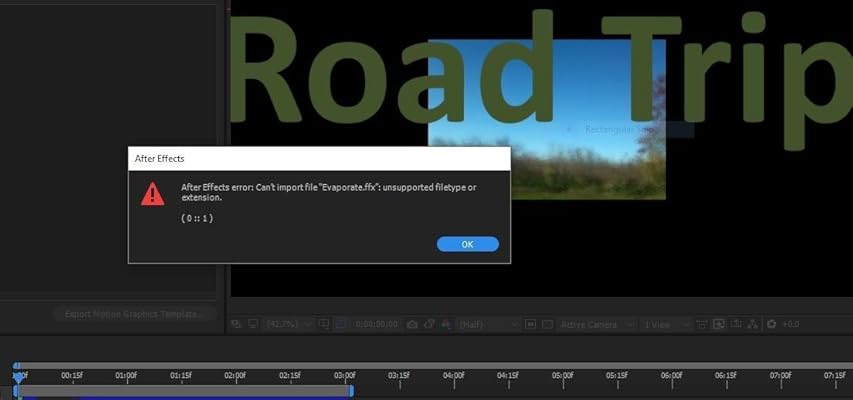Click the red warning triangle icon in the dialog
The image size is (853, 400).
152,194
